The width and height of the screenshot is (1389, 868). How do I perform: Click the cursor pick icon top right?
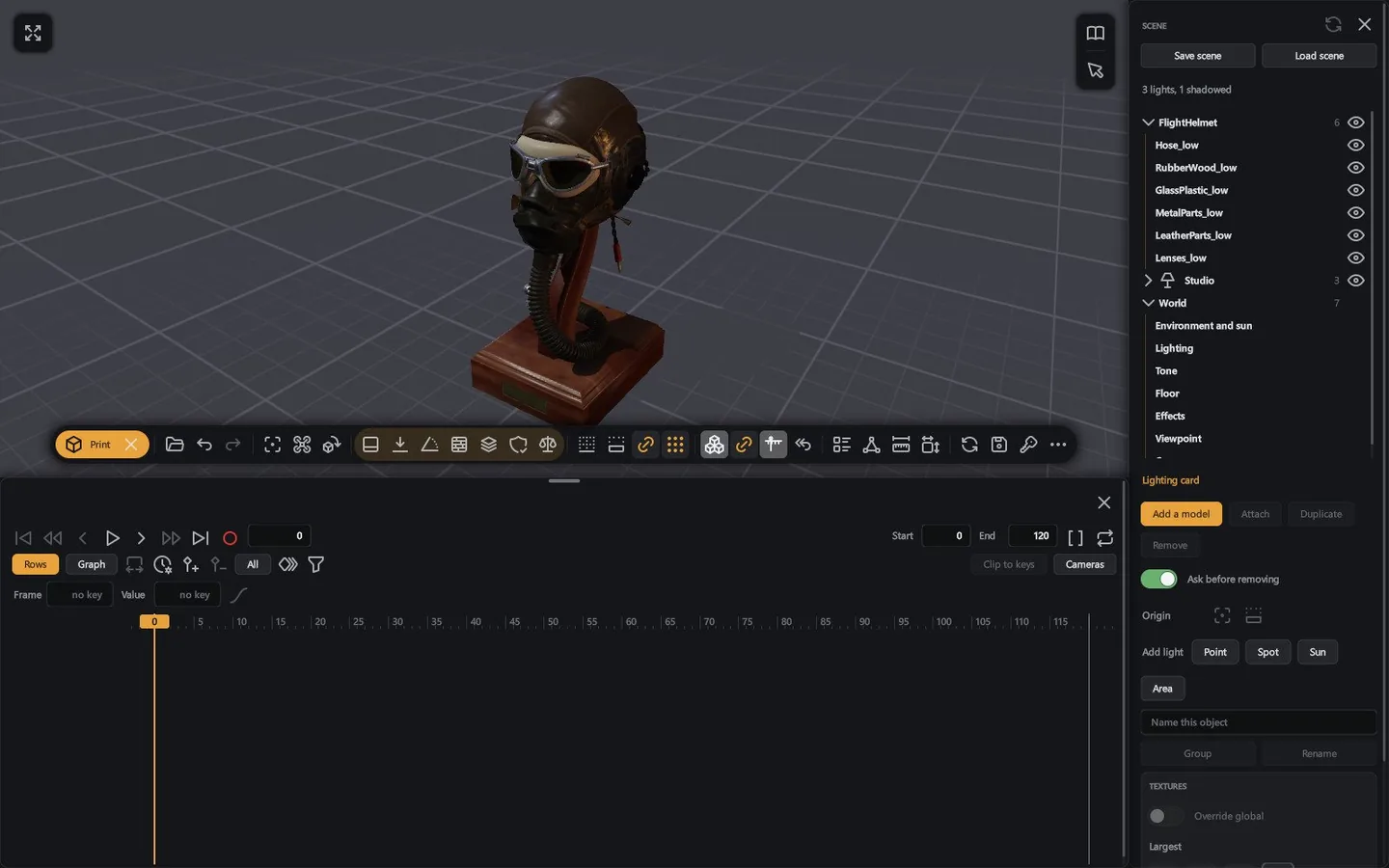coord(1096,70)
